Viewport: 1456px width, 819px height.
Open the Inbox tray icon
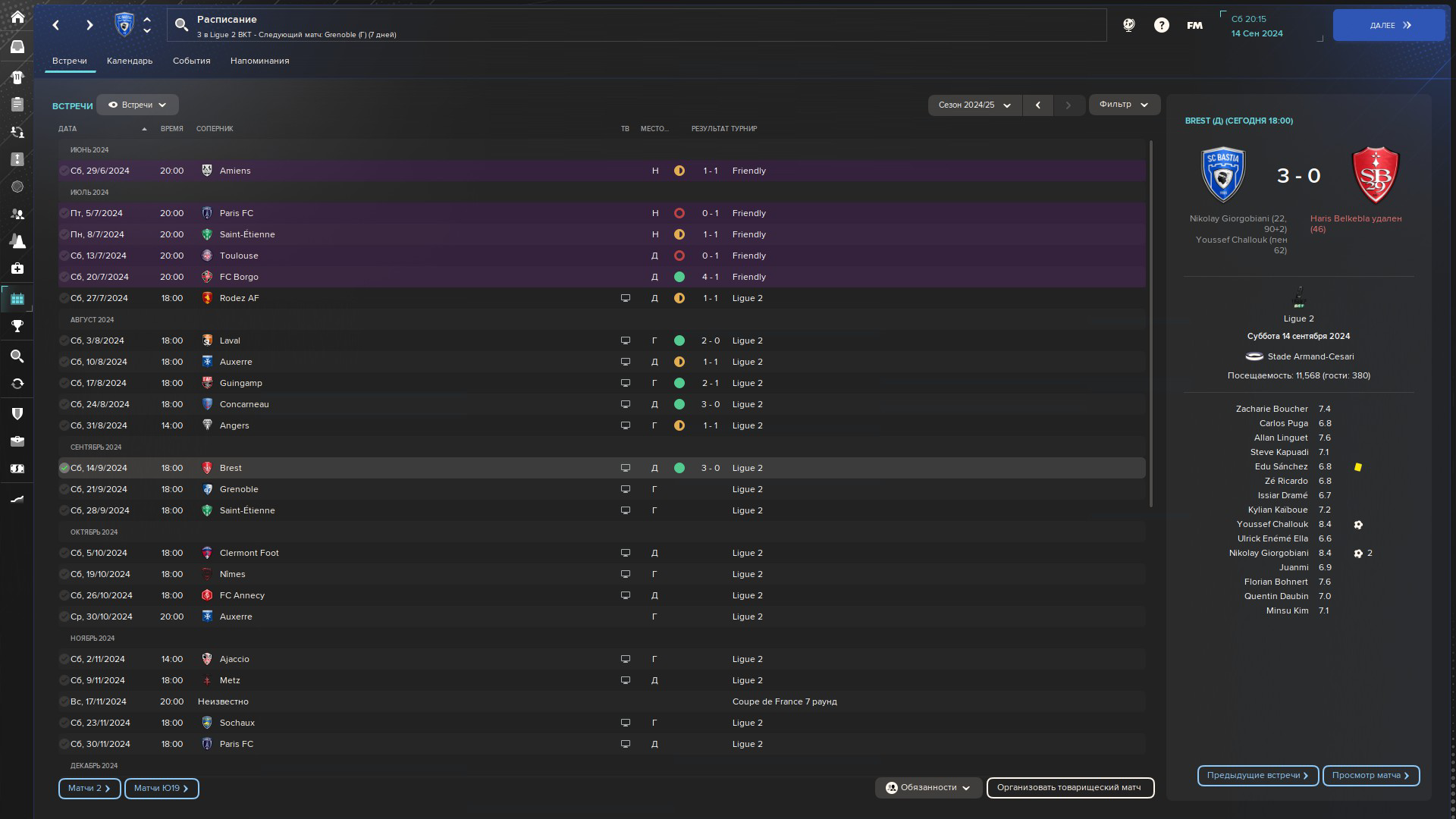17,47
